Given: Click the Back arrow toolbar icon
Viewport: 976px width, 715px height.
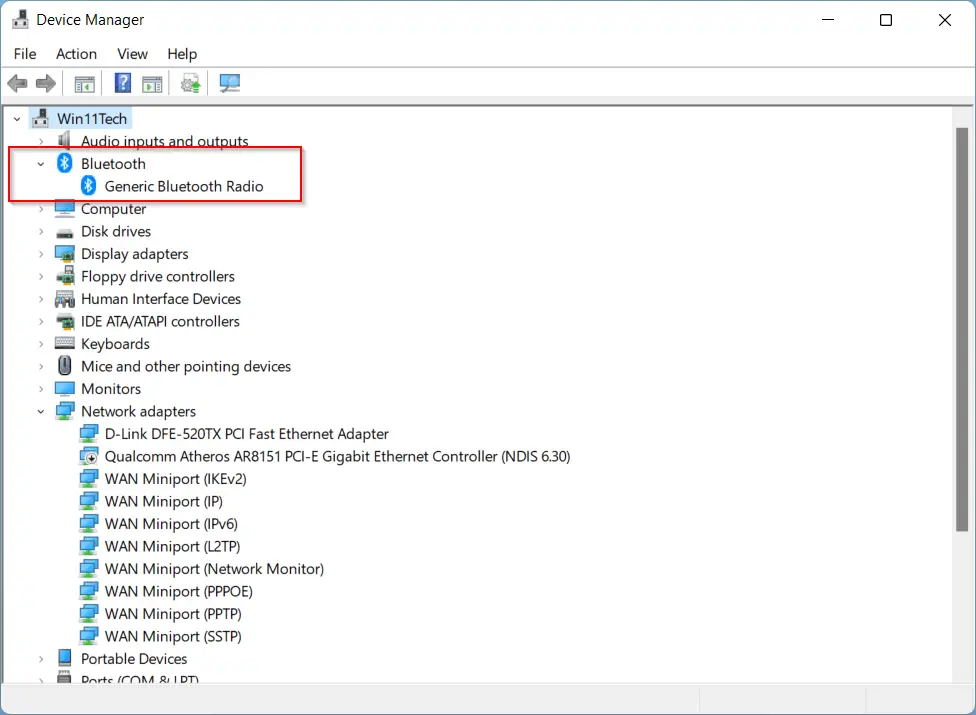Looking at the screenshot, I should pyautogui.click(x=17, y=83).
